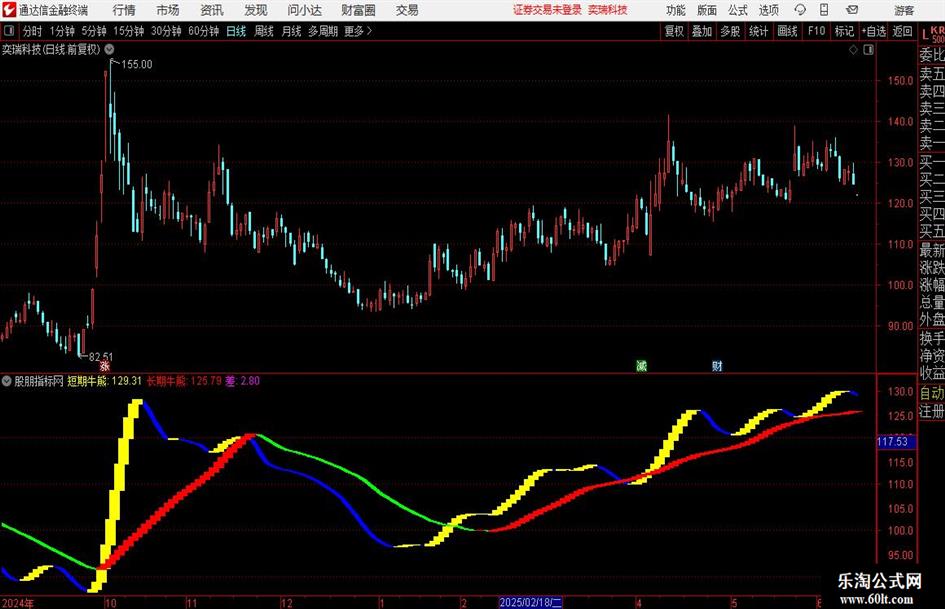Open the 奕瑞科技 chart settings dropdown
The image size is (945, 609).
point(109,49)
